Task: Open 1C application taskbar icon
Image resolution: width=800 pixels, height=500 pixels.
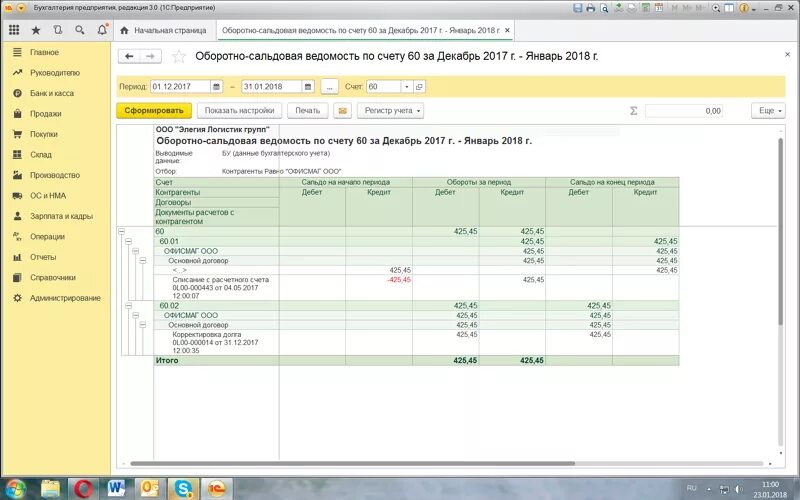Action: click(x=217, y=489)
